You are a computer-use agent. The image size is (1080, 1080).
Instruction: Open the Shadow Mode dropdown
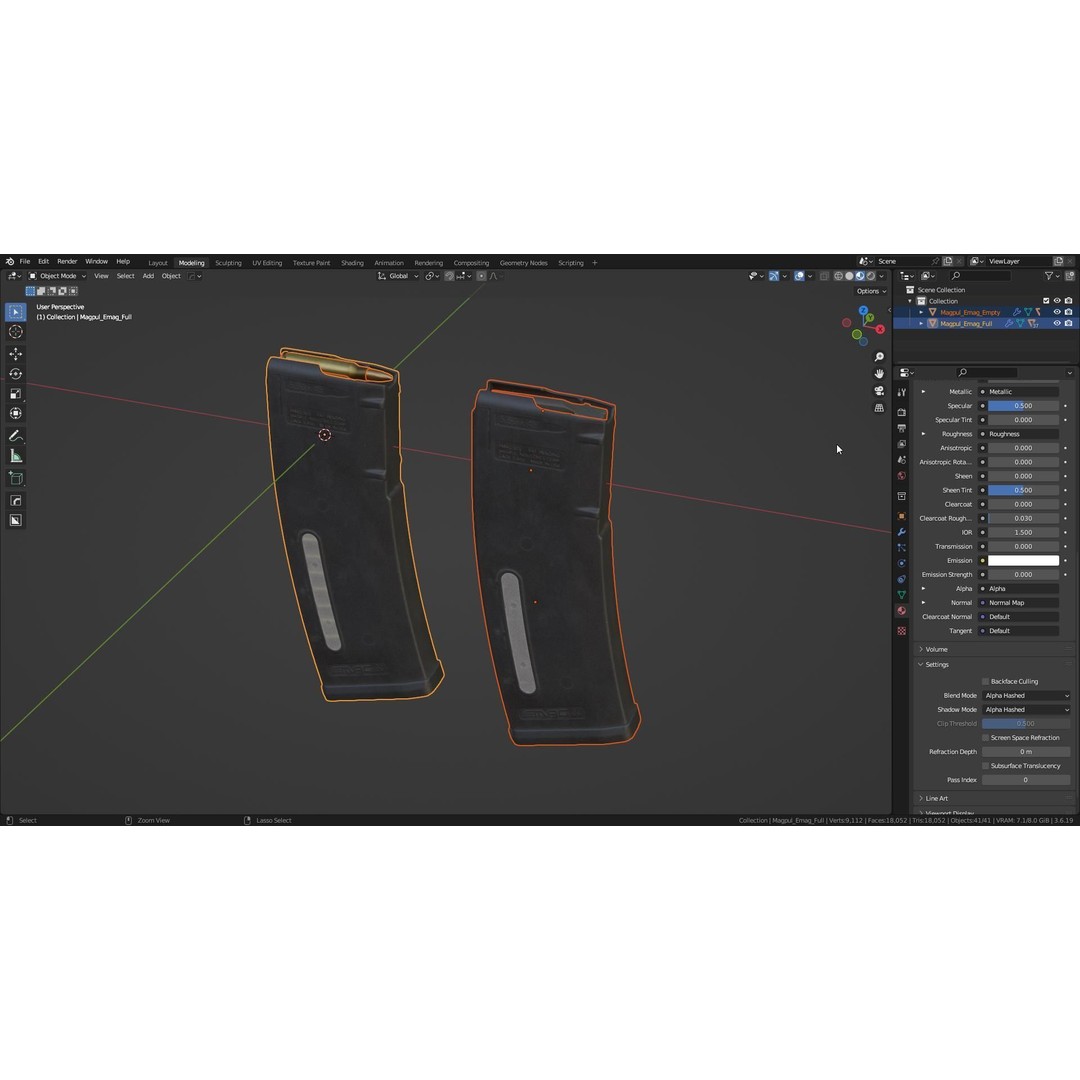pos(1026,709)
